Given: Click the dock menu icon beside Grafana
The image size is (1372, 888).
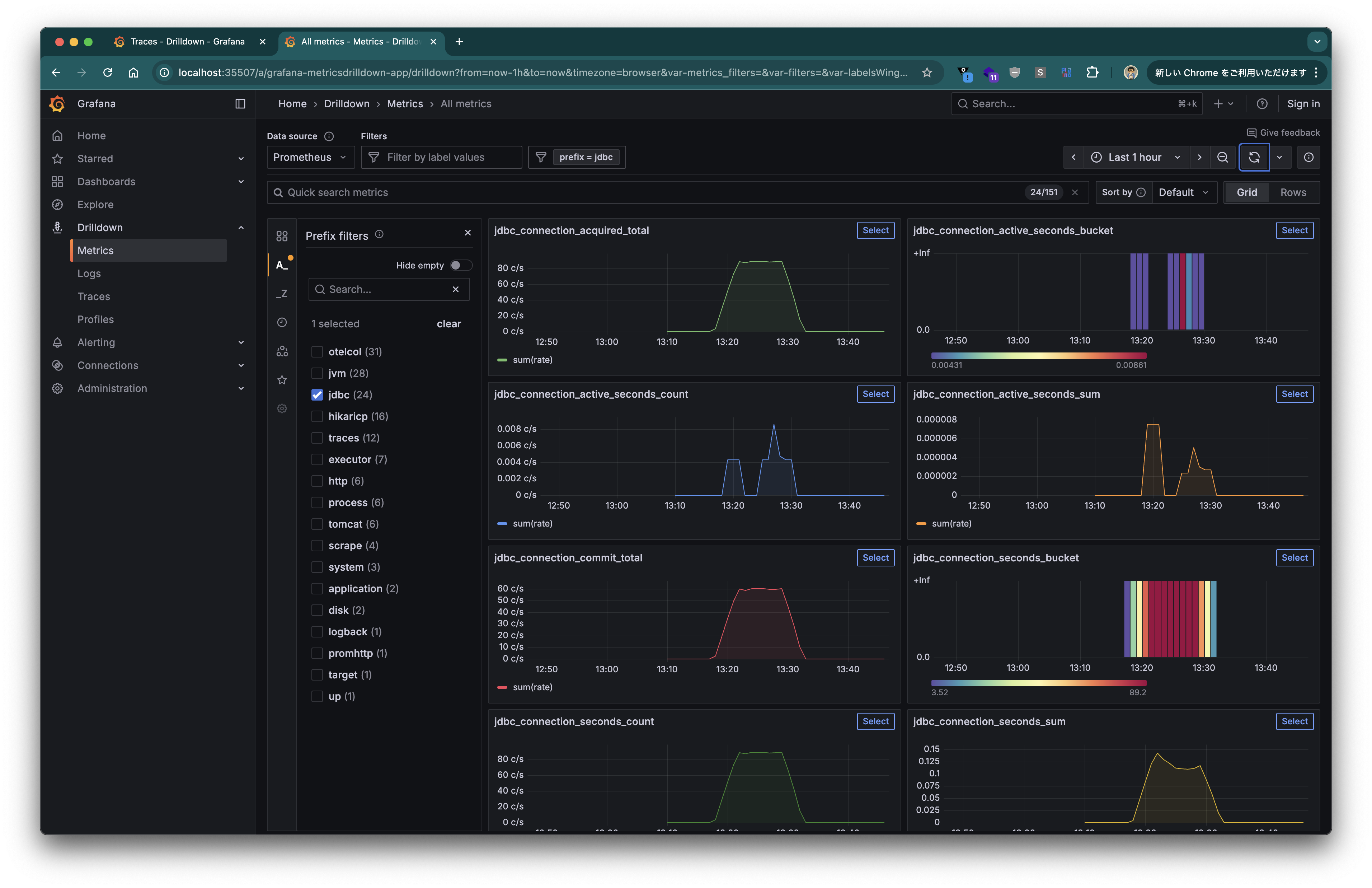Looking at the screenshot, I should coord(240,104).
